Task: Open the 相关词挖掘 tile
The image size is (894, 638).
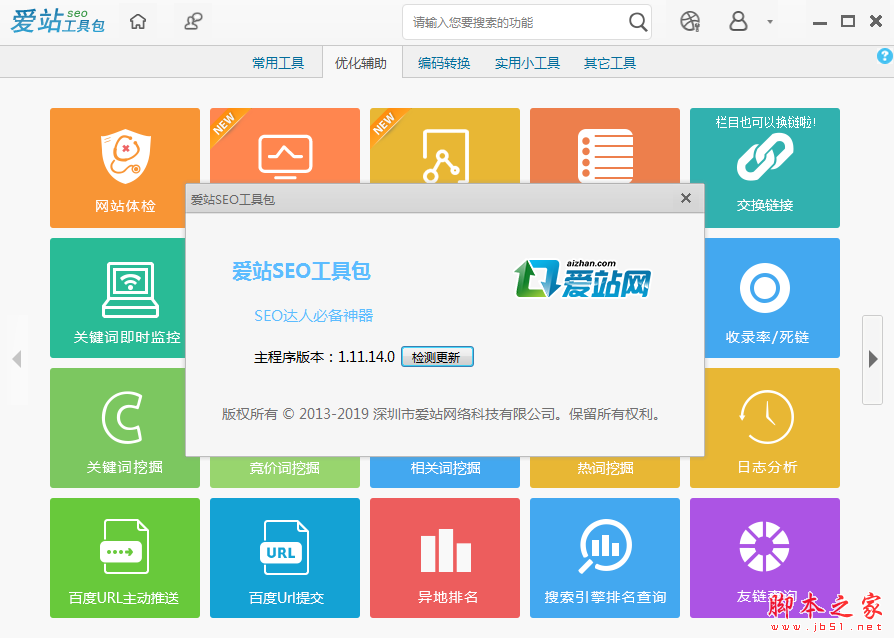Action: (445, 472)
